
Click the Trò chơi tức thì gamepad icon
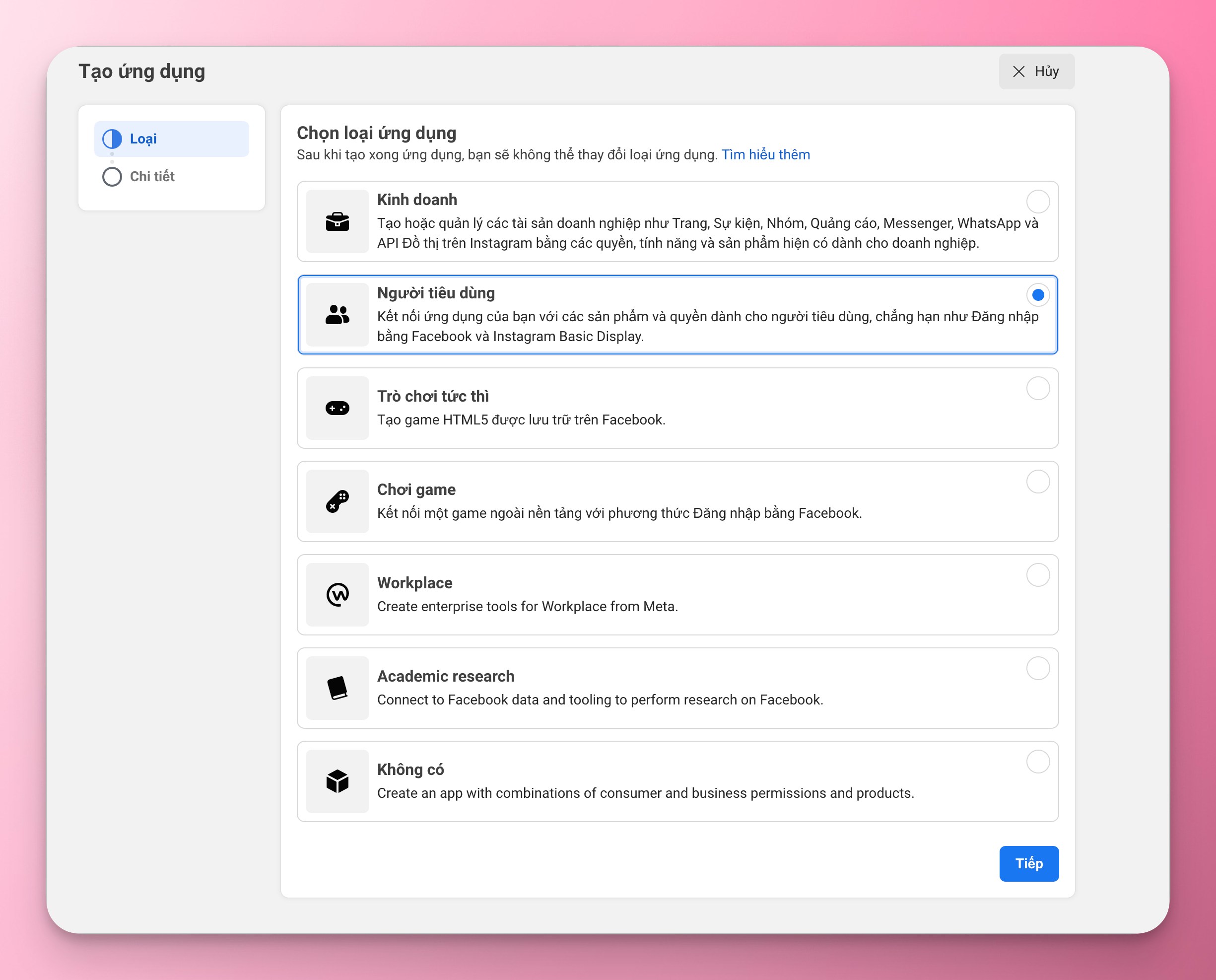[x=337, y=408]
